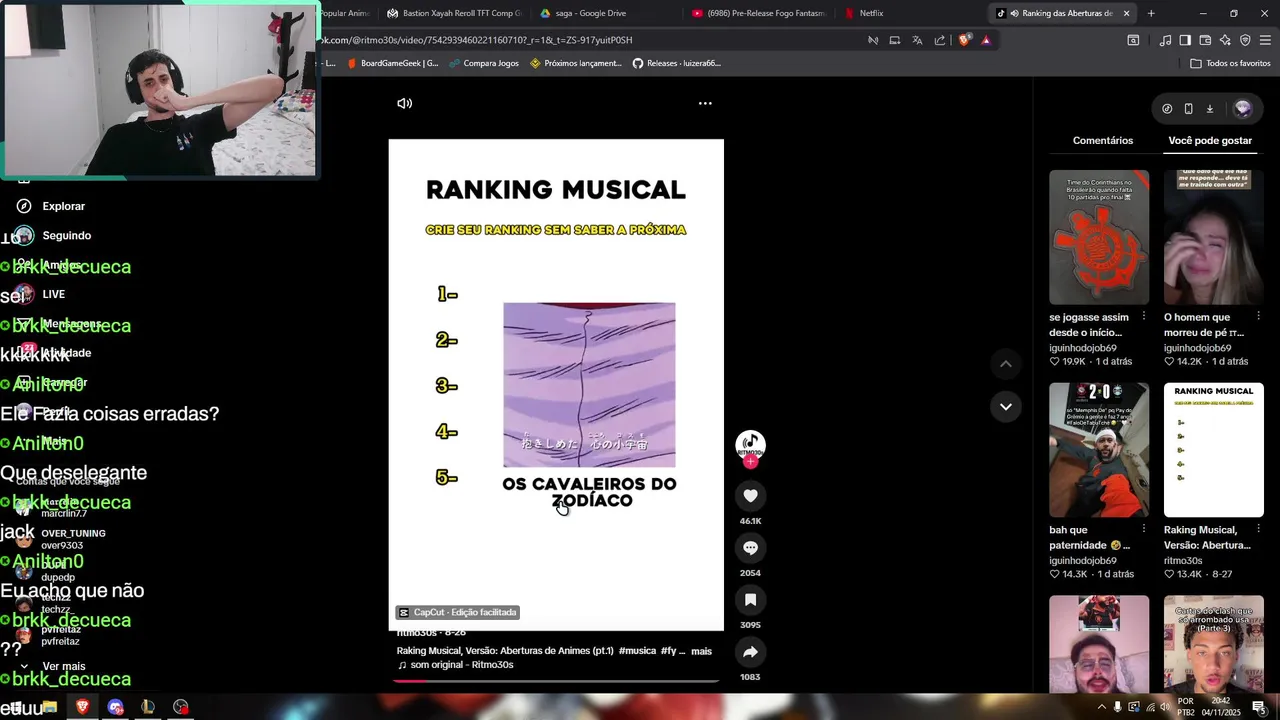Click the browser address bar URL

pyautogui.click(x=476, y=40)
